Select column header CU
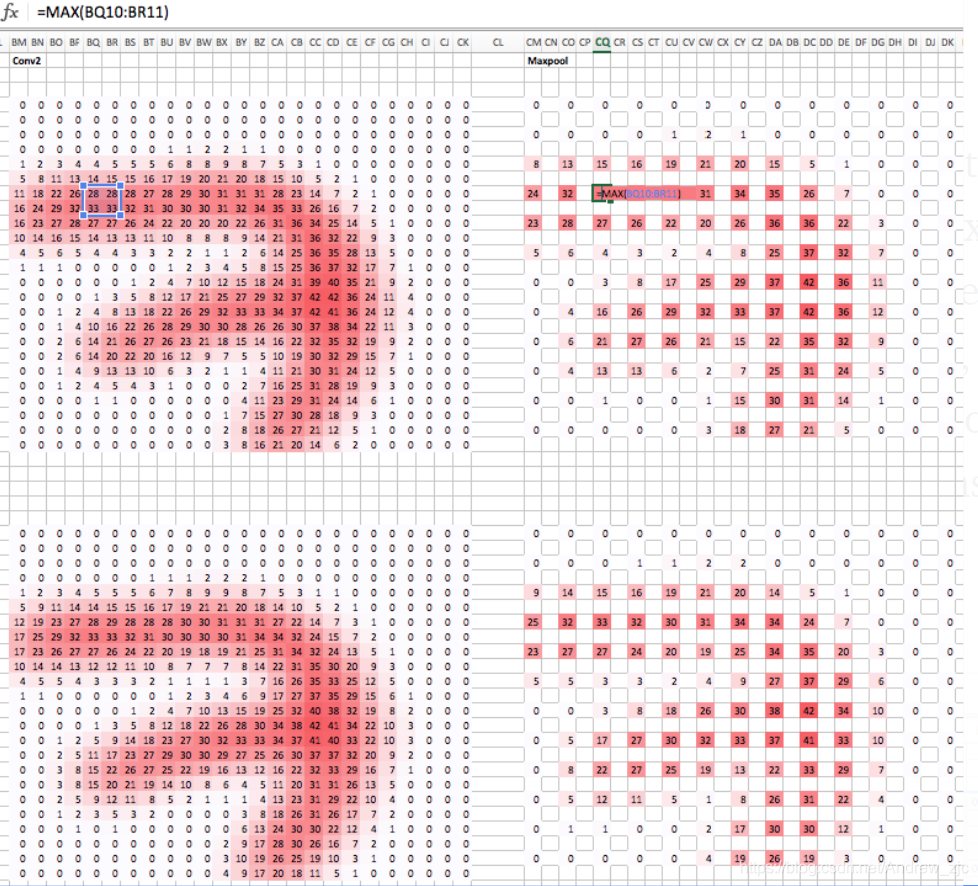Viewport: 978px width, 886px height. pos(671,42)
